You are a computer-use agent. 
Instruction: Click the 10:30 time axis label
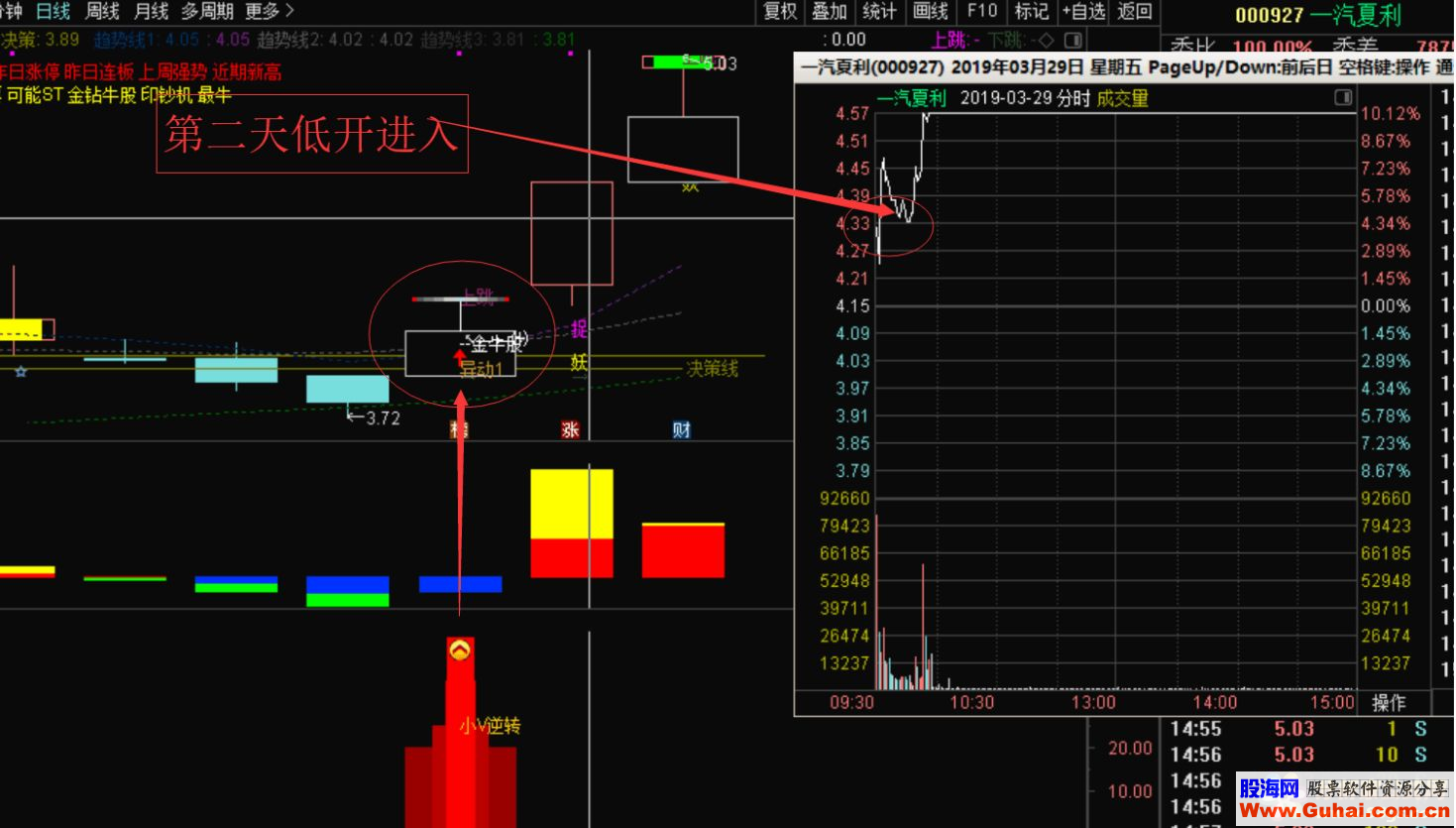click(x=972, y=702)
